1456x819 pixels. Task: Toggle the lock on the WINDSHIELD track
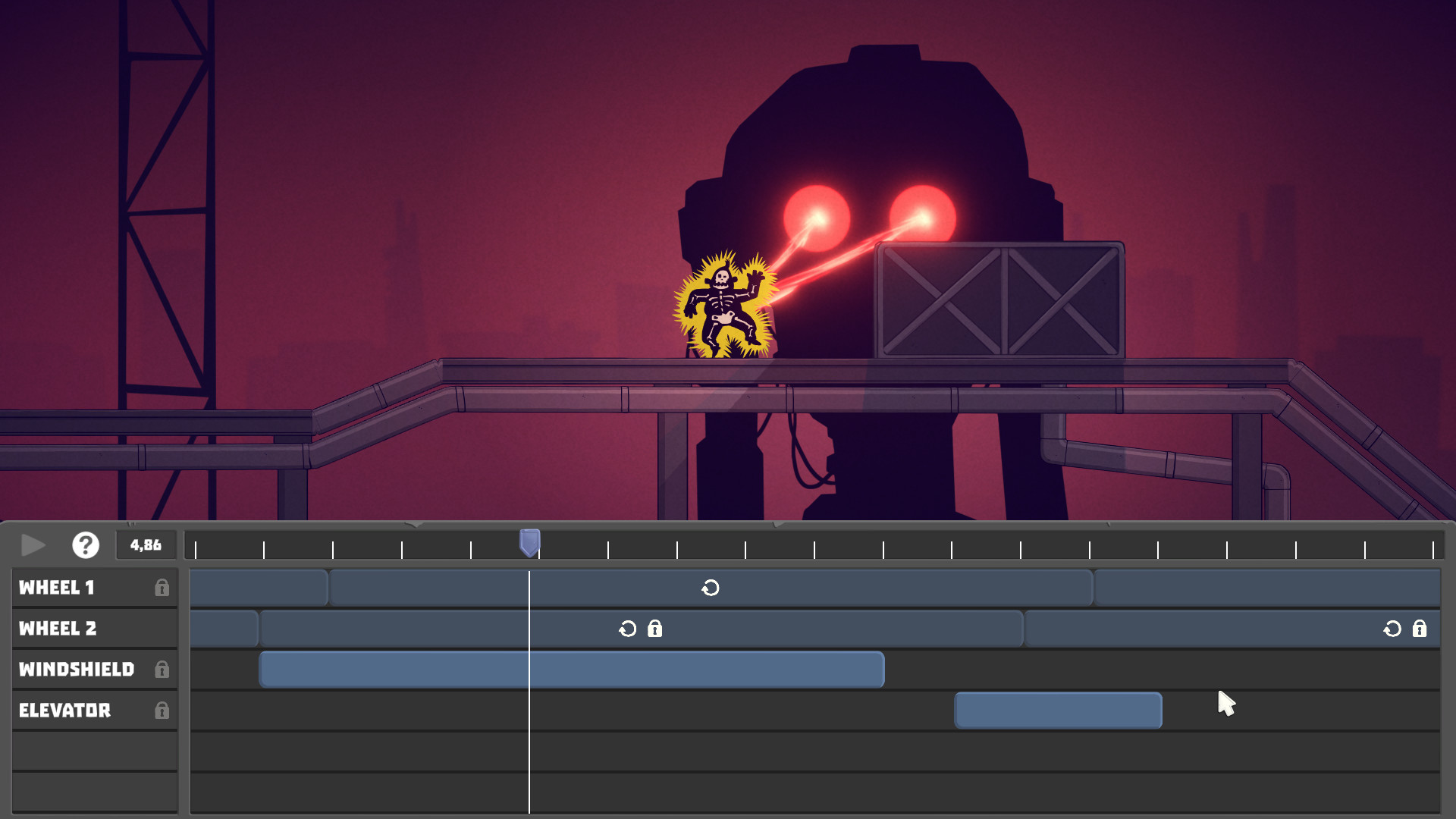coord(162,670)
